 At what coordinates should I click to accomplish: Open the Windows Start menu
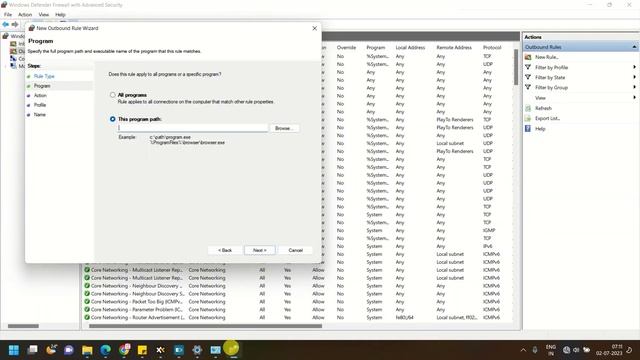(14, 350)
